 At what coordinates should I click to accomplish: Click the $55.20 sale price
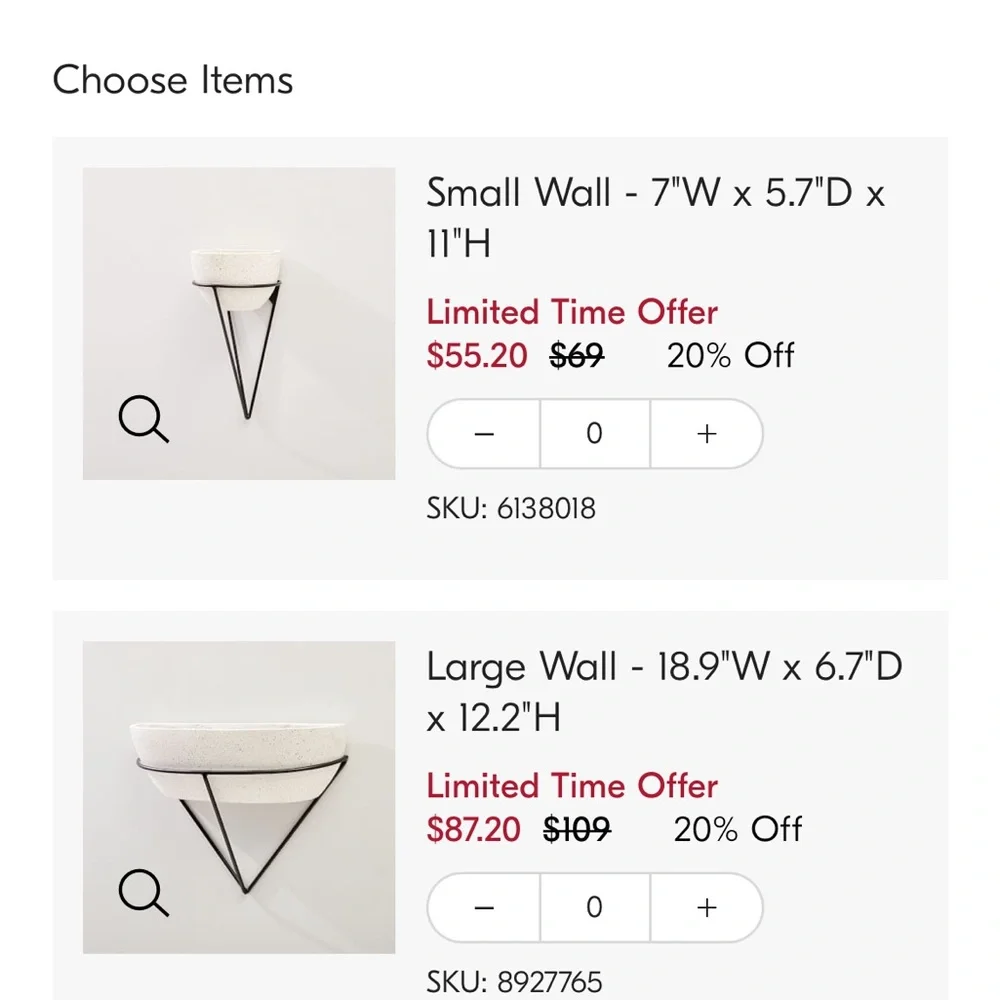tap(477, 355)
